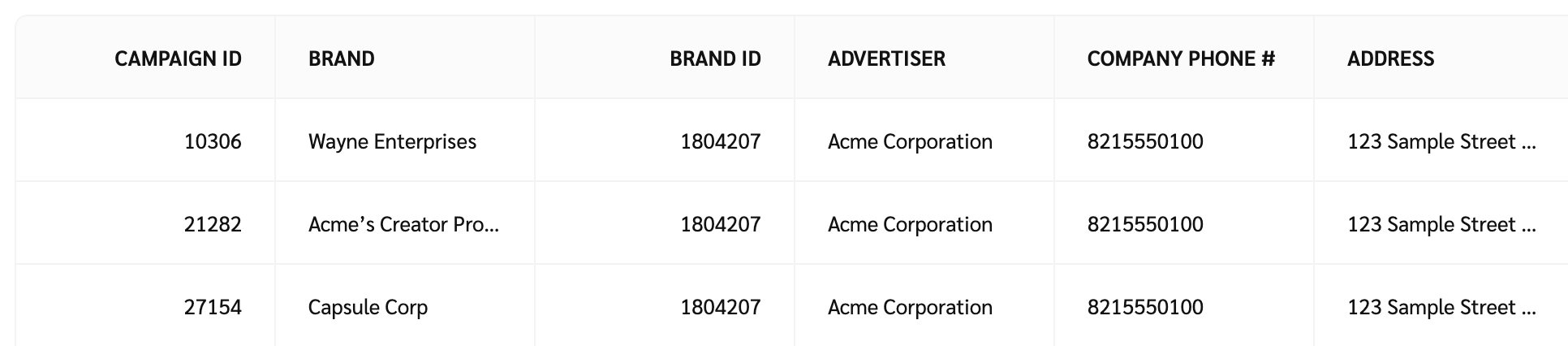The width and height of the screenshot is (1568, 346).
Task: Select campaign ID 27154 cell
Action: tap(213, 307)
